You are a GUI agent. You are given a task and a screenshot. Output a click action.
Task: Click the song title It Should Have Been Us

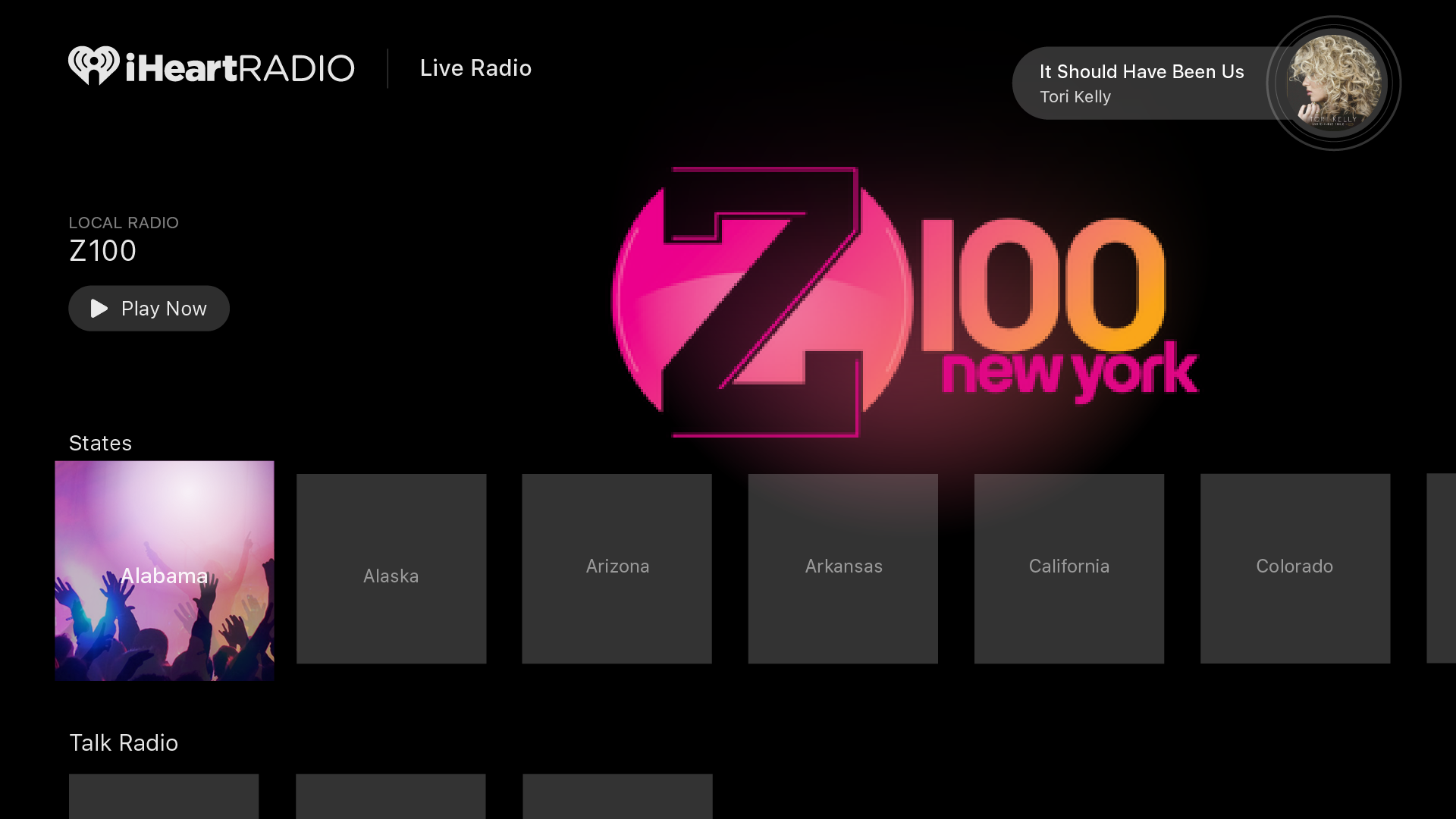[1141, 72]
